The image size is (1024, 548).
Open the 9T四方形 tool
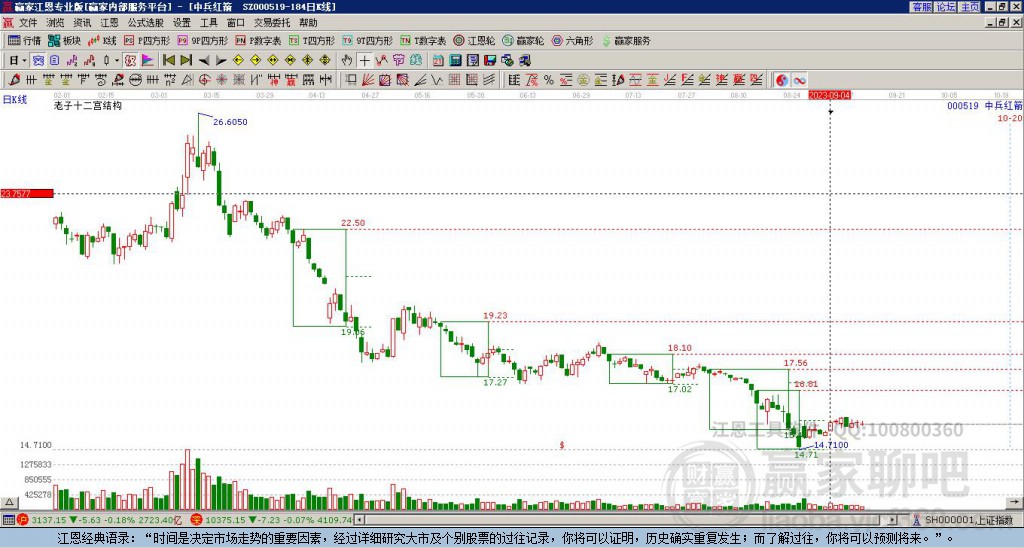(x=368, y=40)
